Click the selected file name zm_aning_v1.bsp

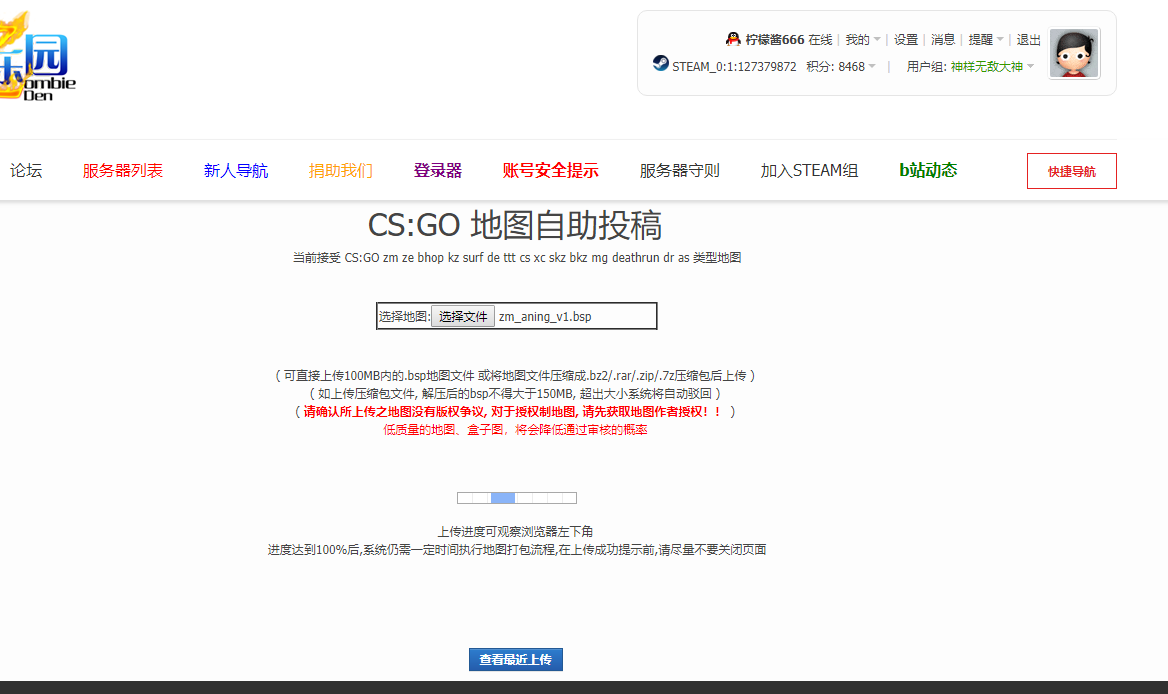pyautogui.click(x=545, y=316)
